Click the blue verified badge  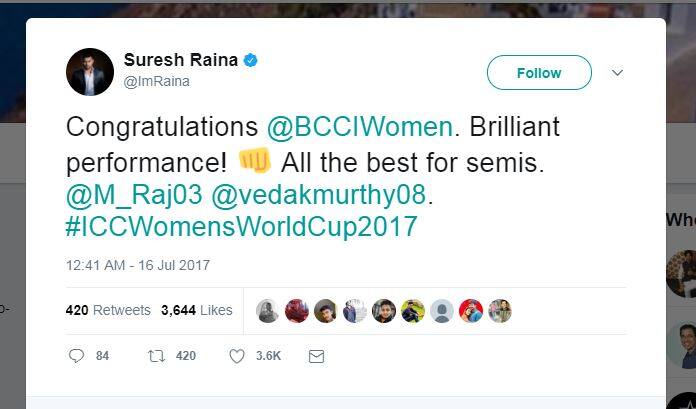tap(251, 60)
